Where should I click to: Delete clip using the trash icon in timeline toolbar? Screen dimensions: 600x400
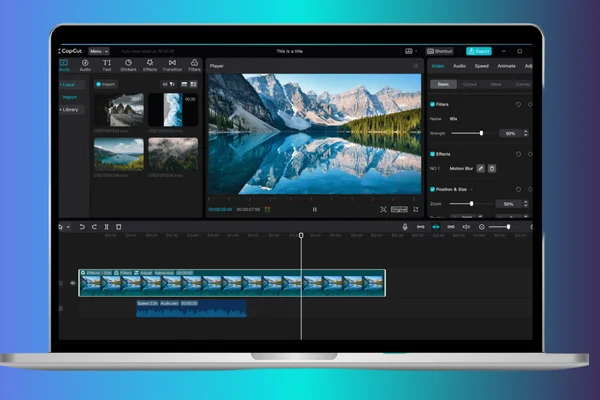coord(119,227)
